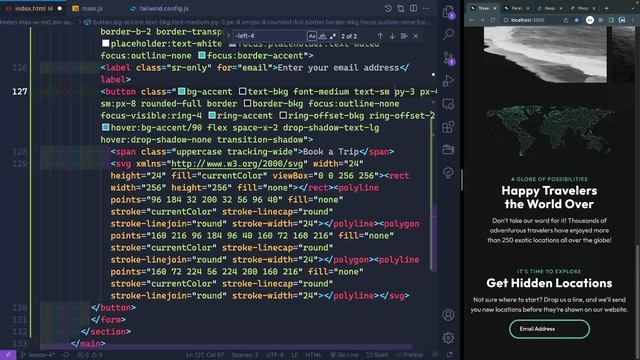Click the focus:border-accent color swatch
This screenshot has height=360, width=640.
tap(202, 55)
